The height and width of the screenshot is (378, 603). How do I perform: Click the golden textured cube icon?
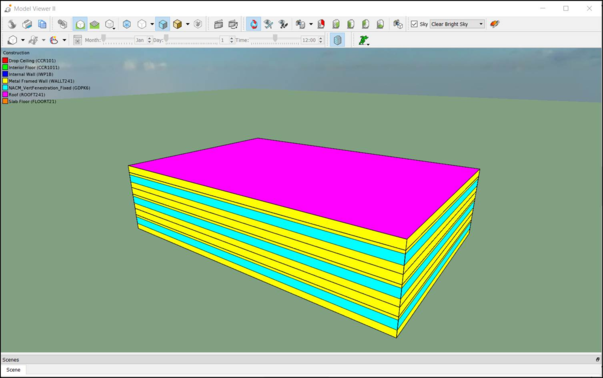(177, 24)
